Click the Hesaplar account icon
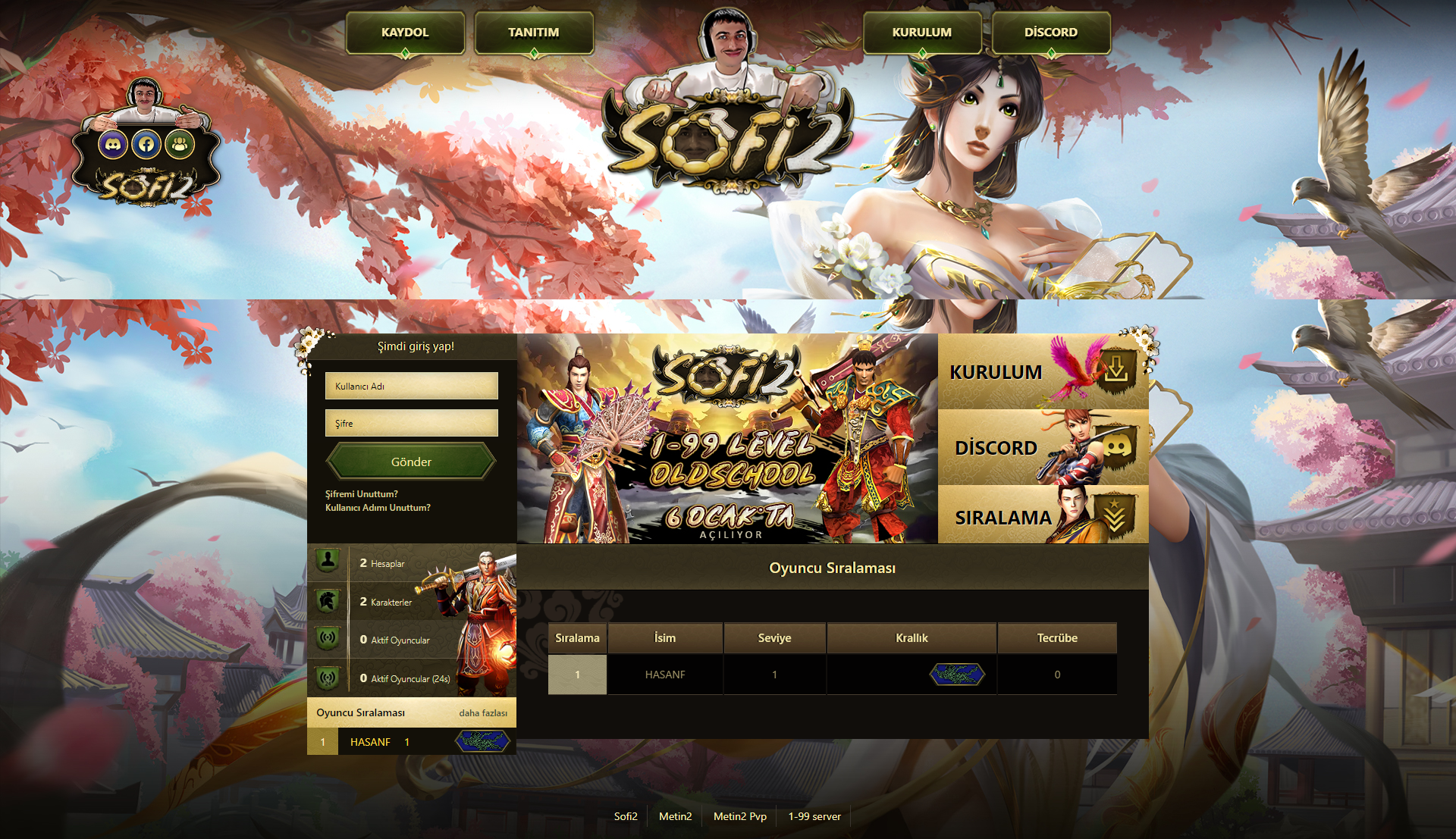1456x839 pixels. 328,562
